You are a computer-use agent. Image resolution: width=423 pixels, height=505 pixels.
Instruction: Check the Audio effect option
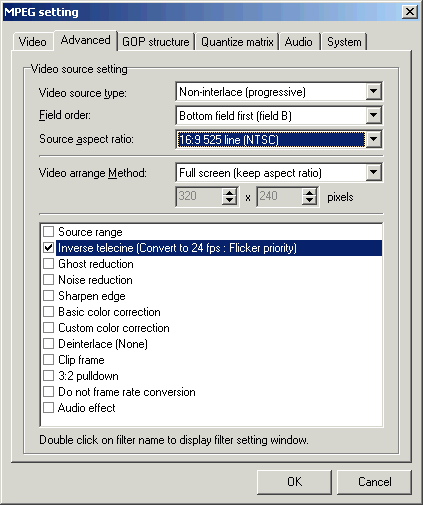click(x=49, y=407)
